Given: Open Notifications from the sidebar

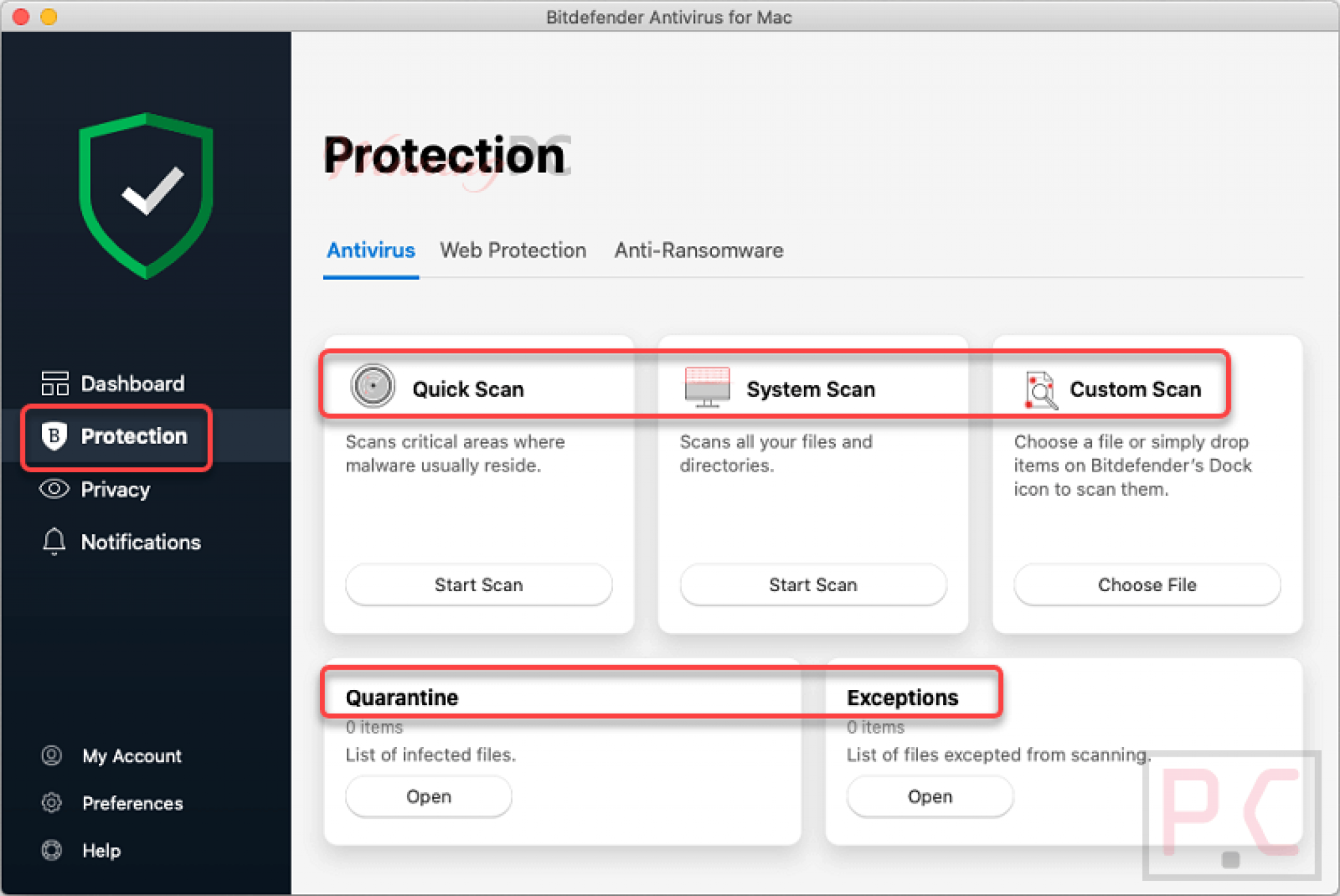Looking at the screenshot, I should [141, 542].
